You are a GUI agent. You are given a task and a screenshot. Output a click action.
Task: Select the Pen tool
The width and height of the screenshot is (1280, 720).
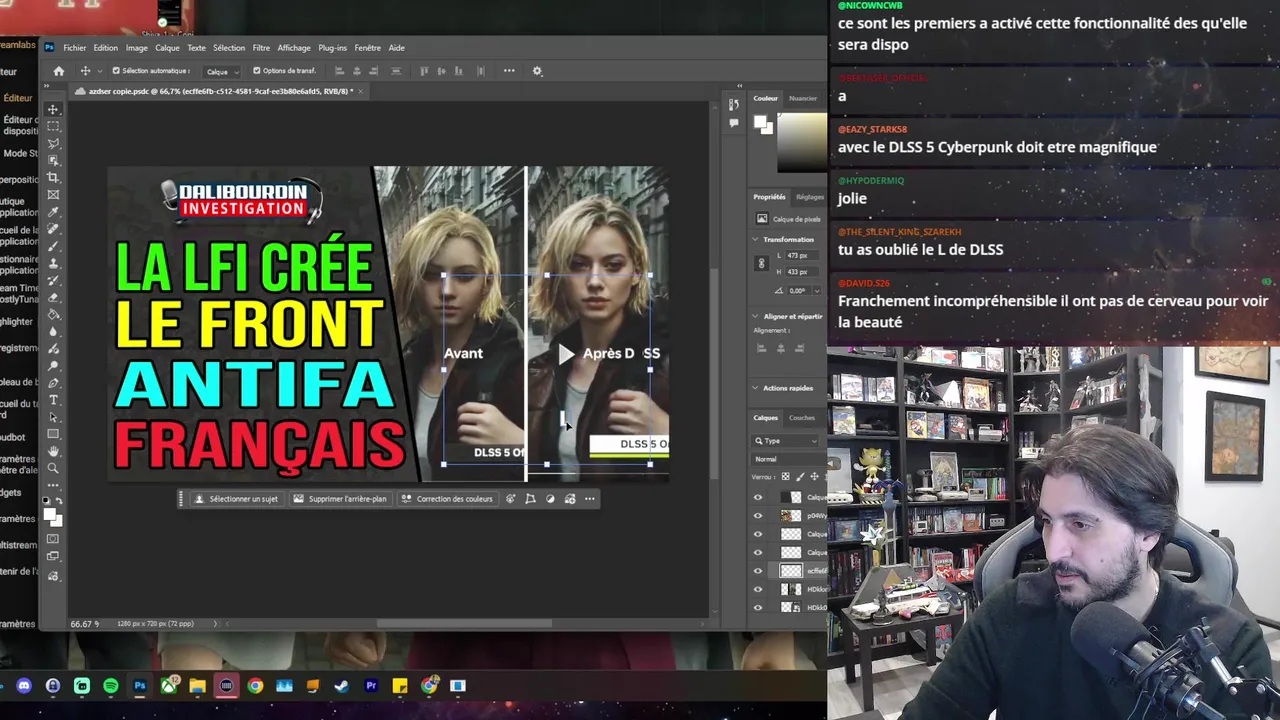[x=53, y=382]
